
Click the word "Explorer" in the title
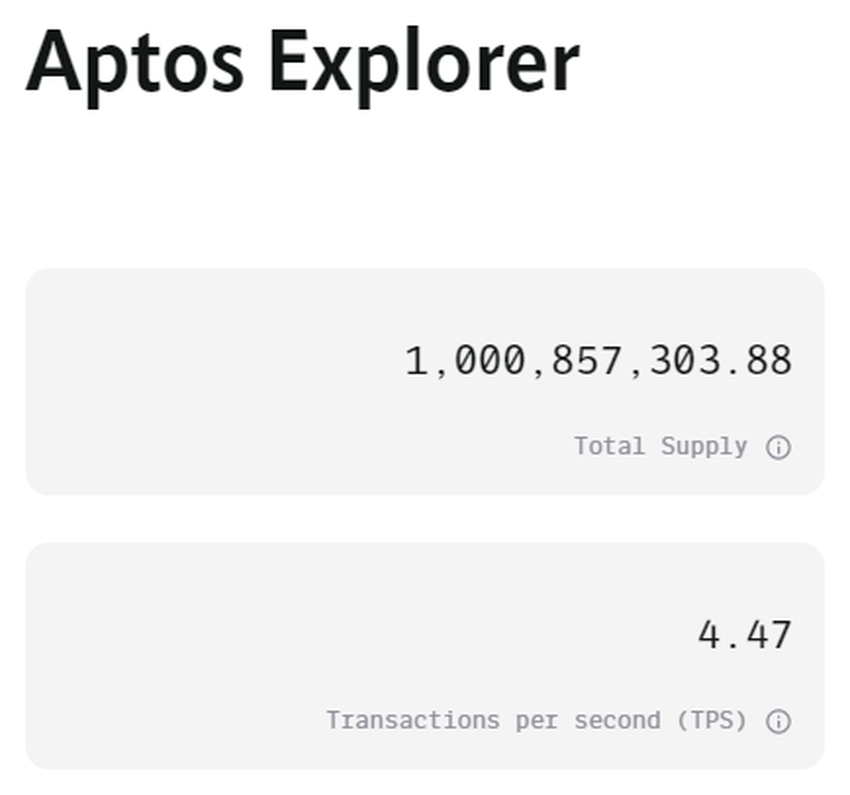pyautogui.click(x=424, y=62)
